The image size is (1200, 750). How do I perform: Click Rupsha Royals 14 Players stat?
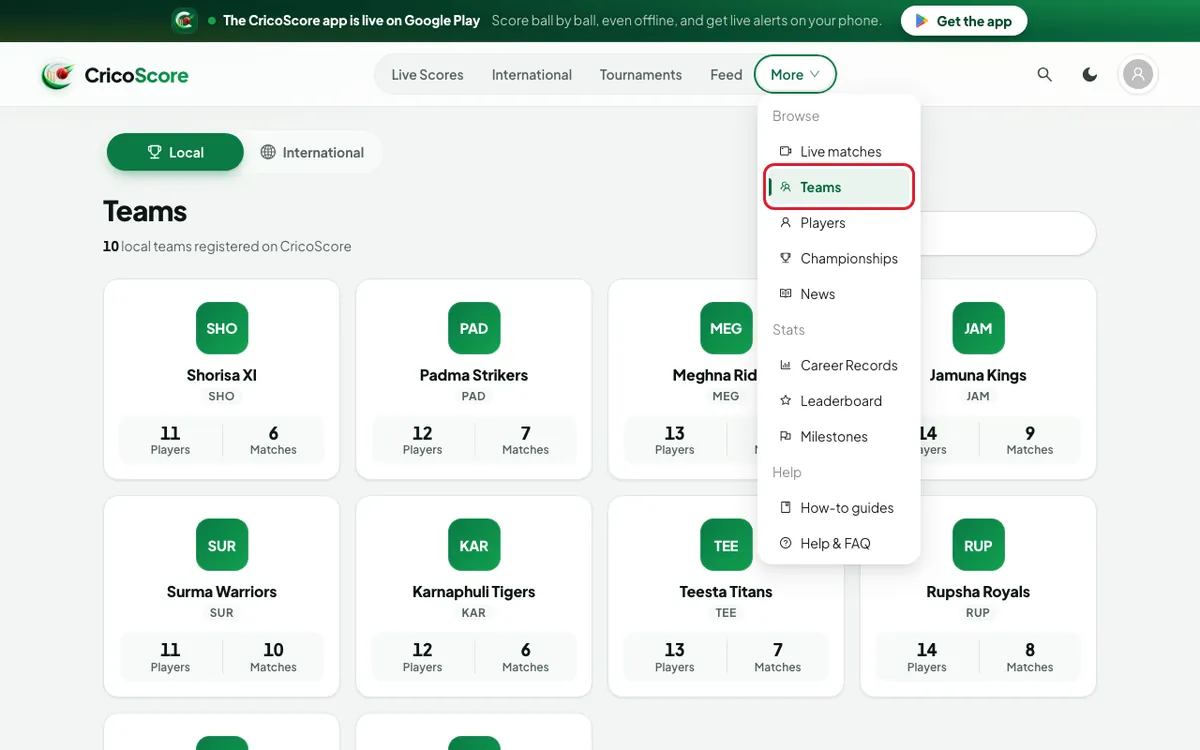[926, 657]
